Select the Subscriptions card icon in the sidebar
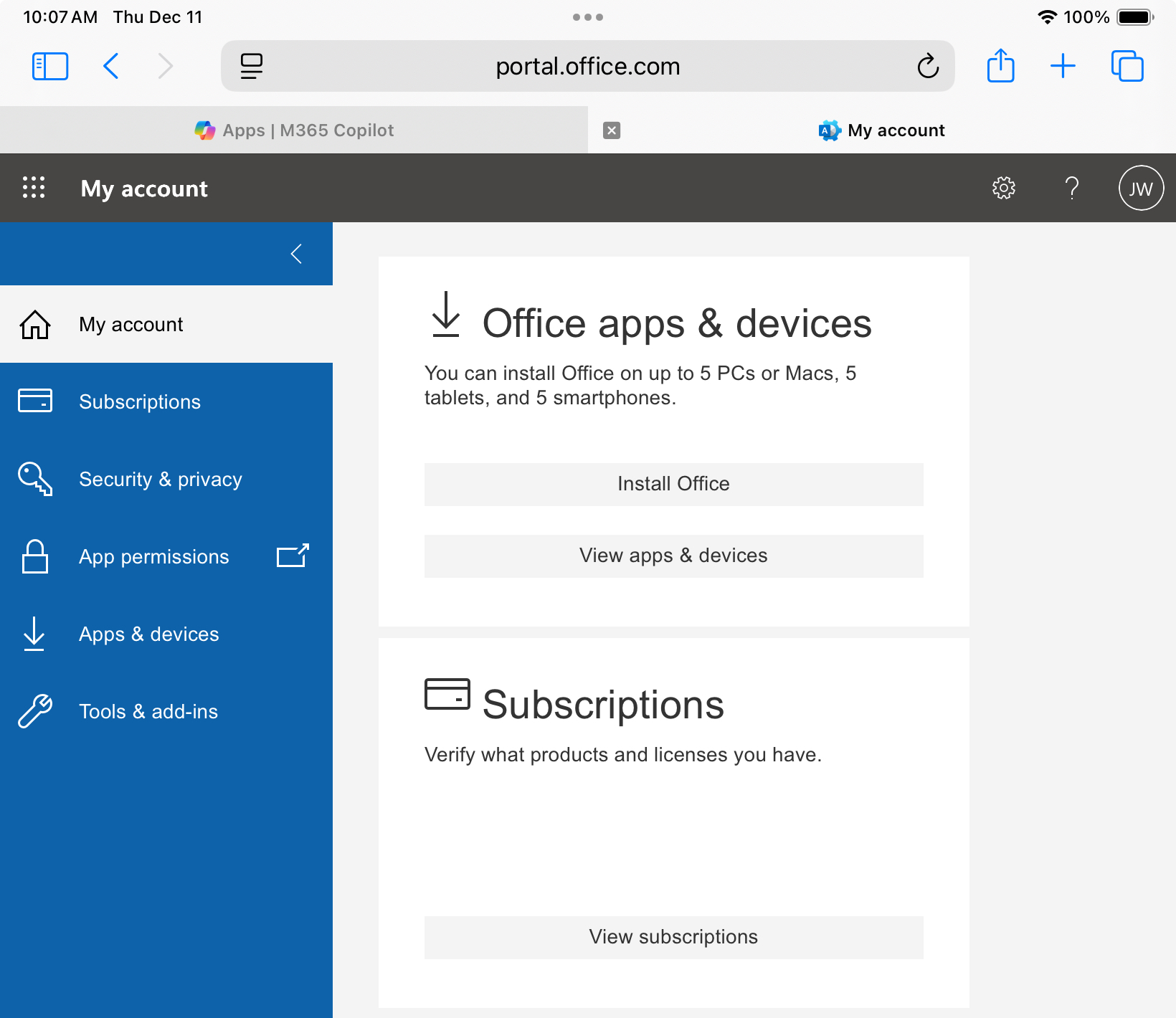The image size is (1176, 1018). pyautogui.click(x=34, y=401)
